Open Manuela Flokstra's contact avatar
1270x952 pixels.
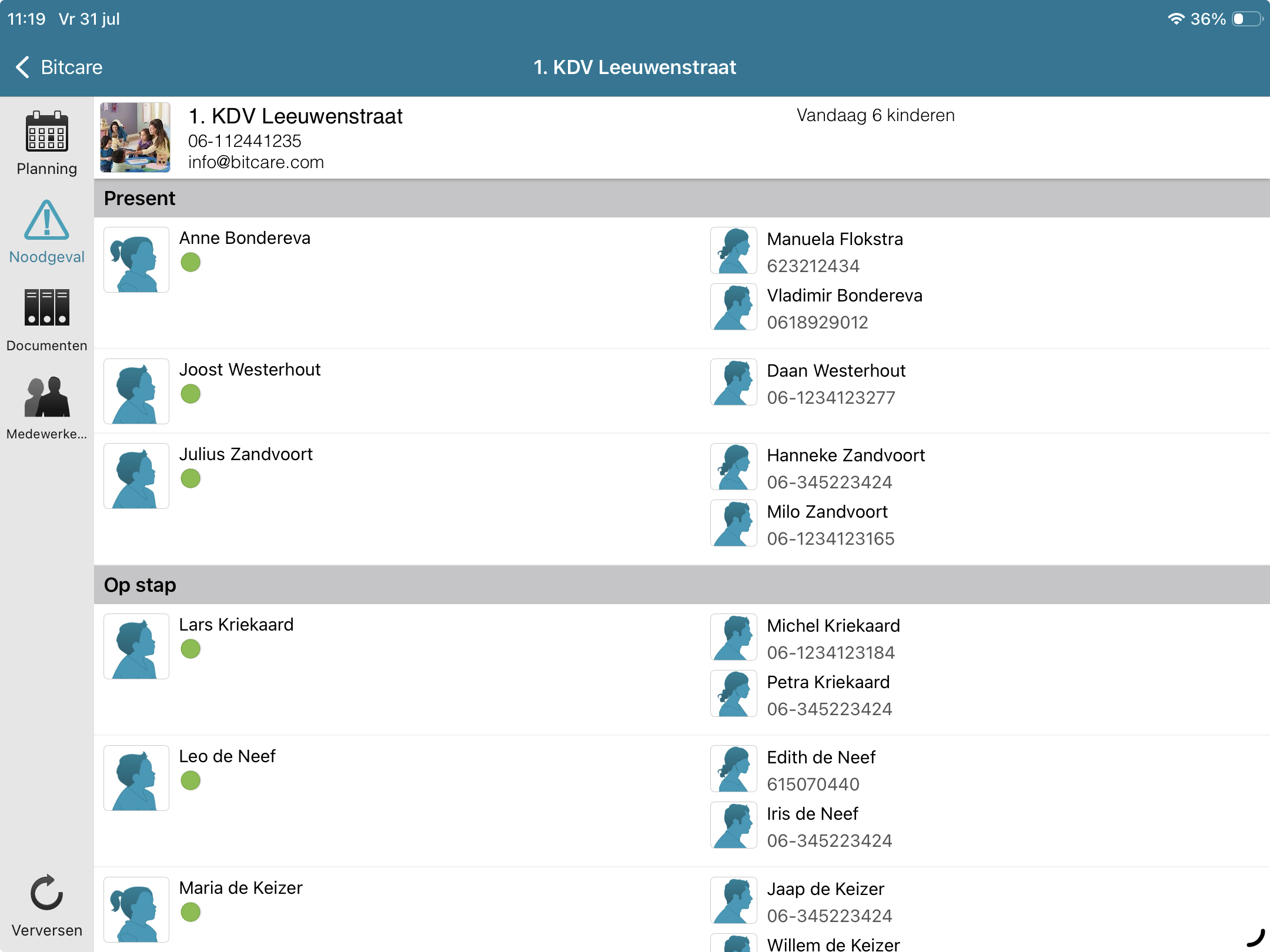click(734, 251)
